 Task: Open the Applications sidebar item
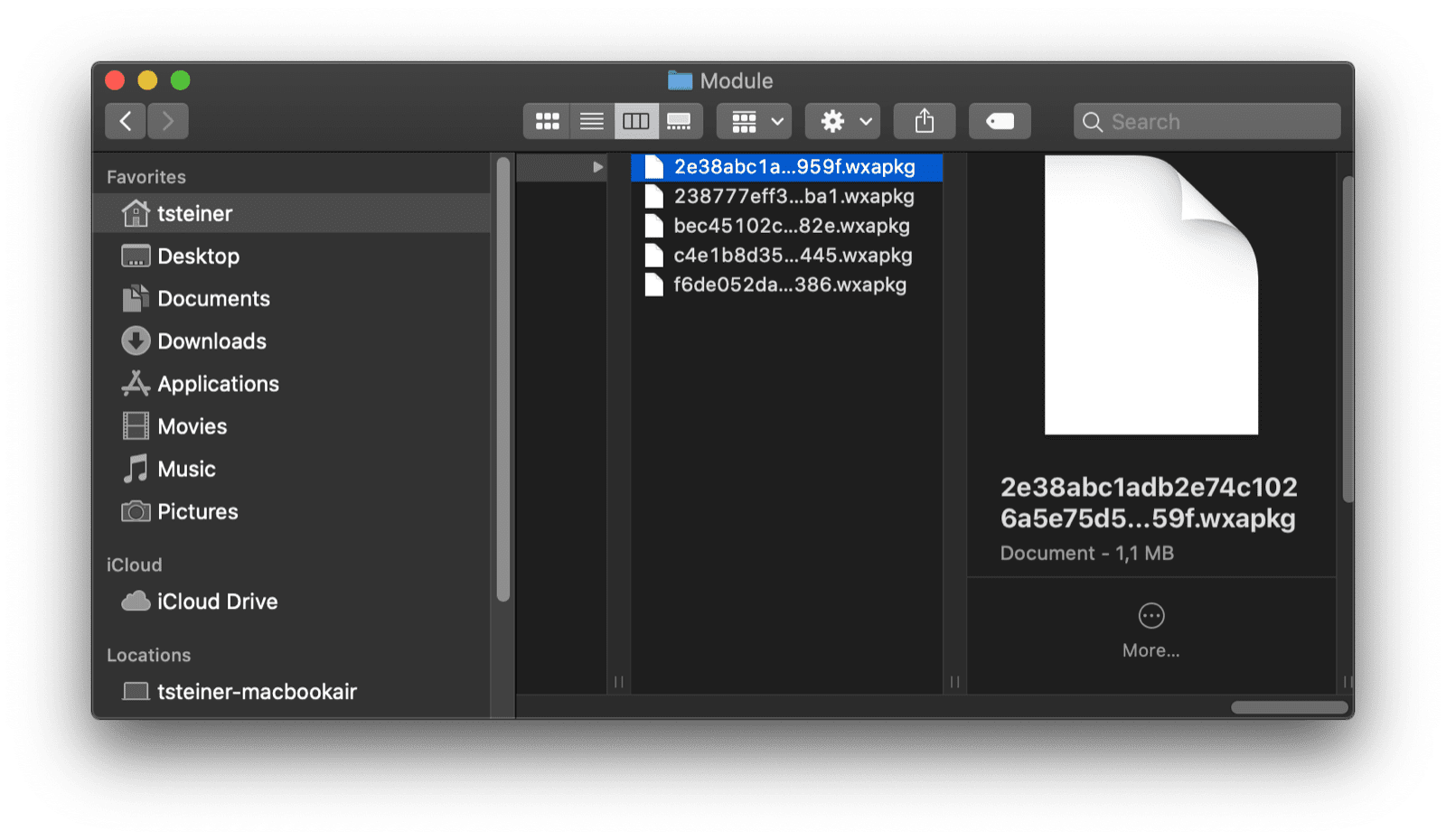point(218,383)
